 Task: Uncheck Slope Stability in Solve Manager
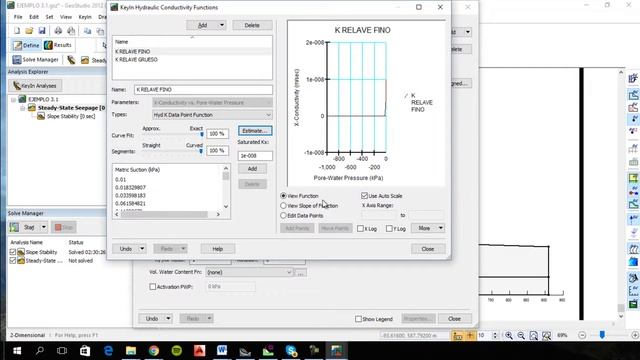pos(13,252)
